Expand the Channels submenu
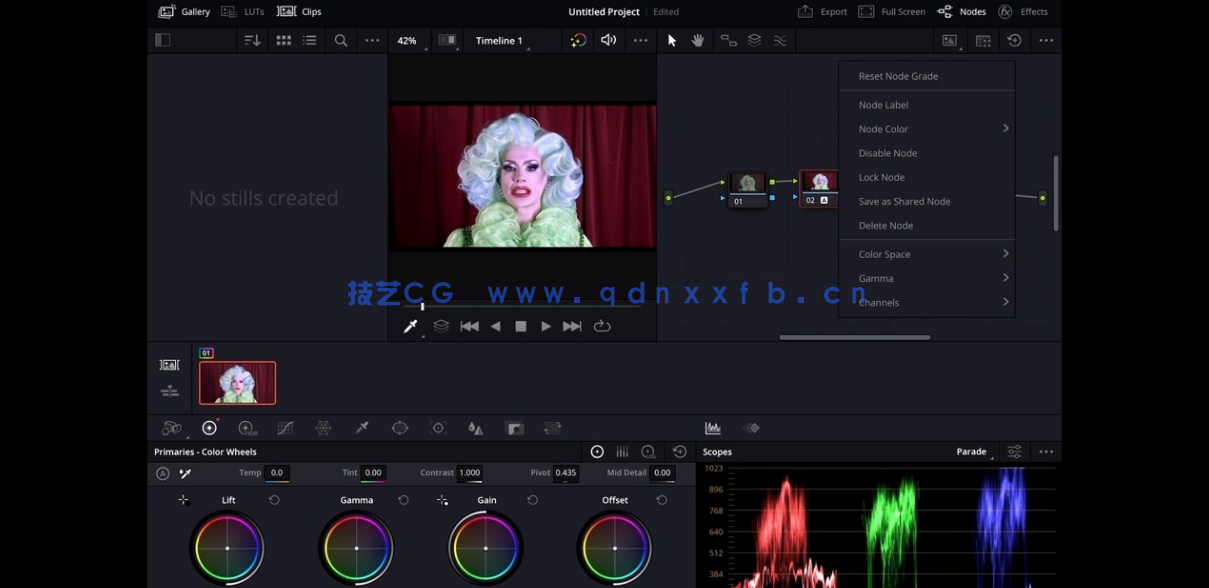 tap(878, 301)
